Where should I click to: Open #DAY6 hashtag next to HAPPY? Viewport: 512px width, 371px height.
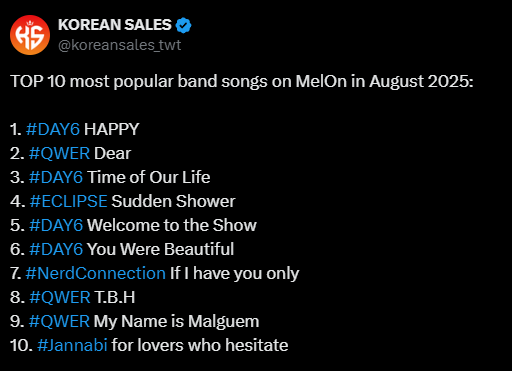click(x=53, y=129)
